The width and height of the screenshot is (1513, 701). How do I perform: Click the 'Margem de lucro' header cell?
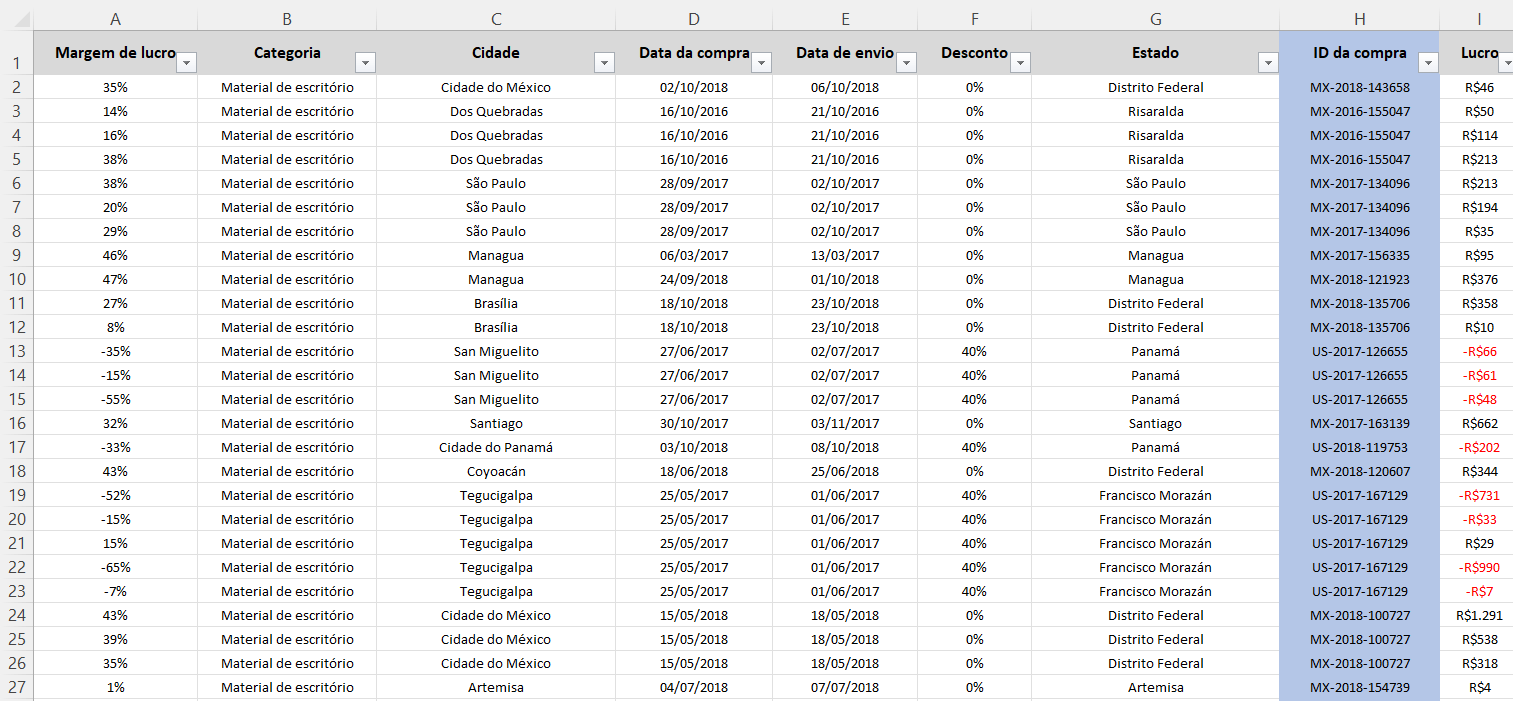click(x=116, y=53)
